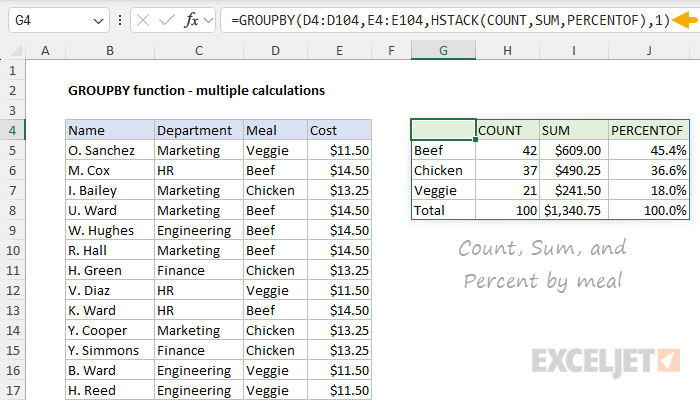
Task: Select the 'Department' header cell
Action: coord(199,130)
